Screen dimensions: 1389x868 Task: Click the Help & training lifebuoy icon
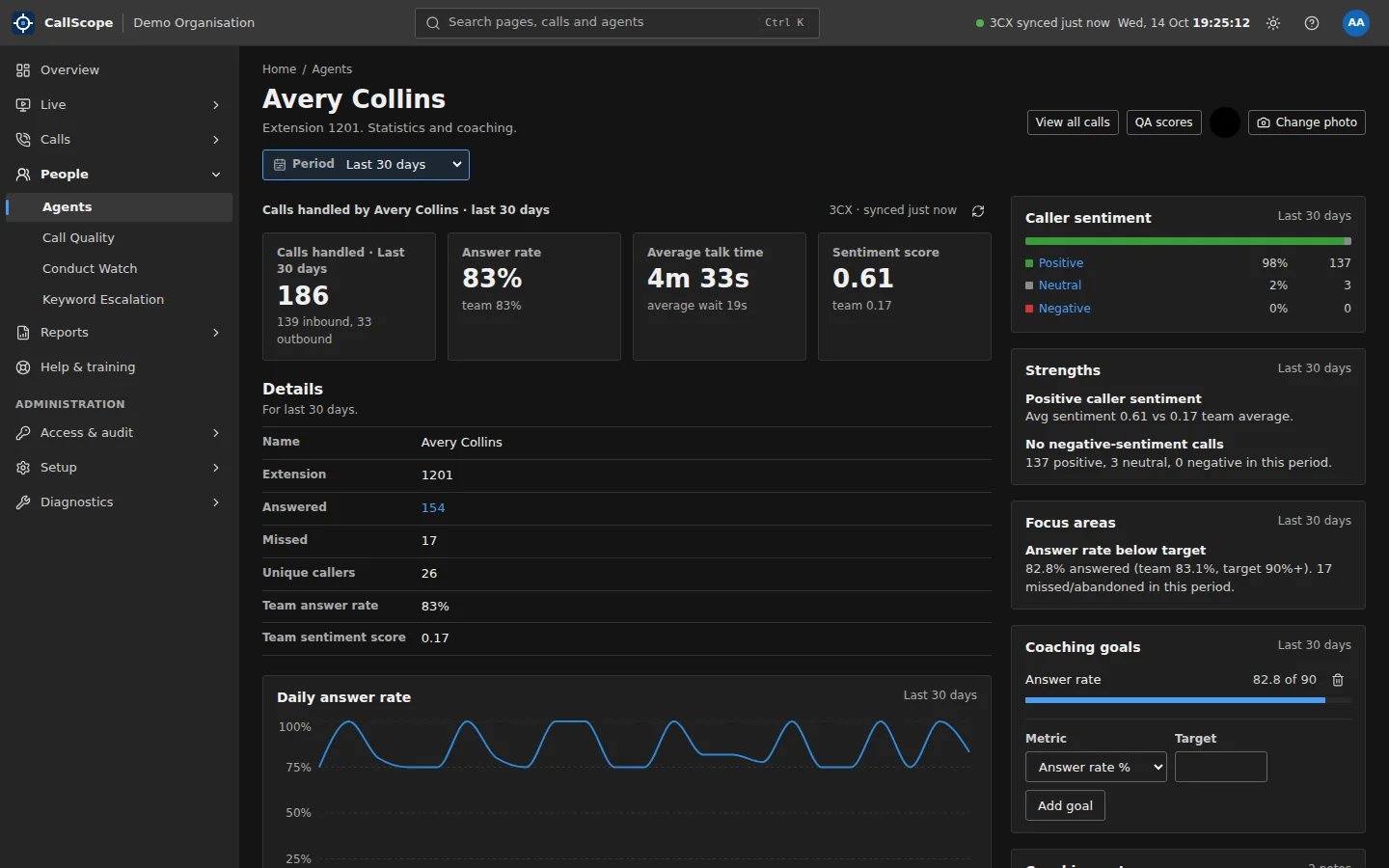coord(23,367)
